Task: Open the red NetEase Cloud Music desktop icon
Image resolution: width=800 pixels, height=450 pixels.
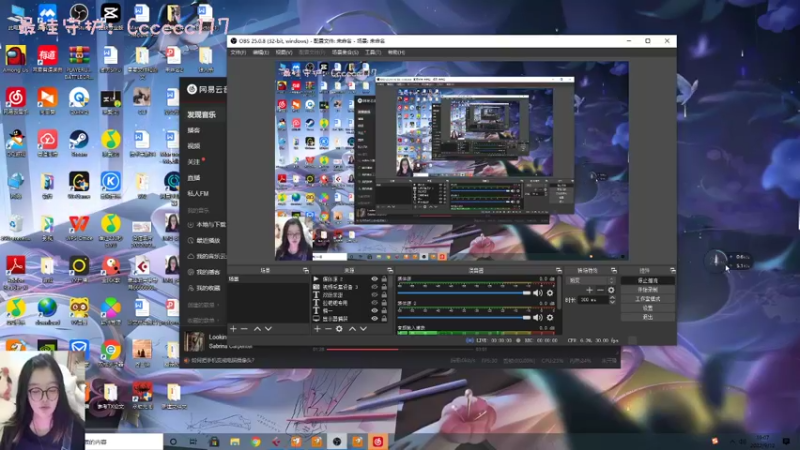Action: (16, 101)
